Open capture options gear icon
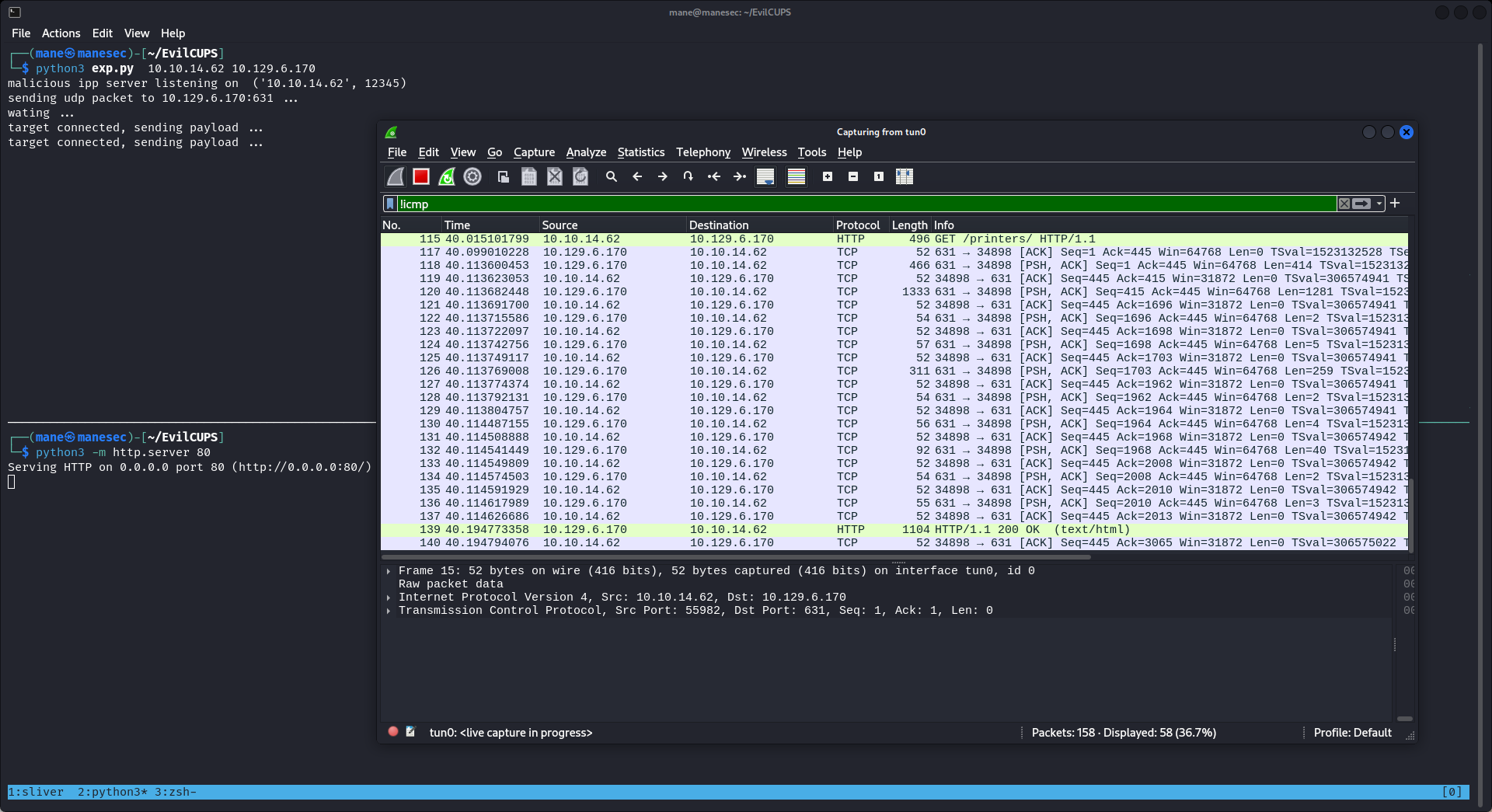The height and width of the screenshot is (812, 1492). [x=472, y=177]
